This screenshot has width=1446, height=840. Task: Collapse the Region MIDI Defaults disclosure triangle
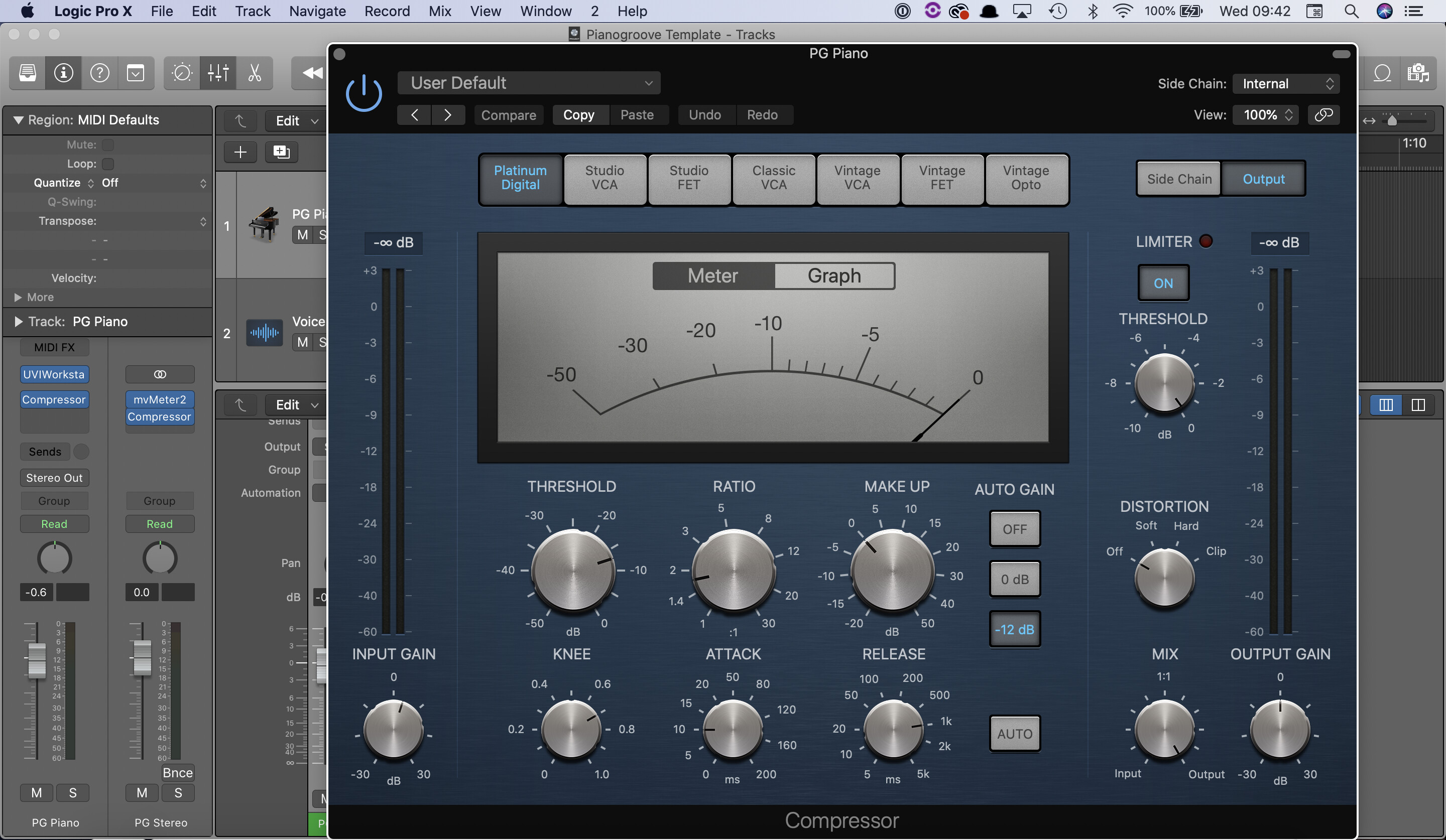[x=19, y=120]
